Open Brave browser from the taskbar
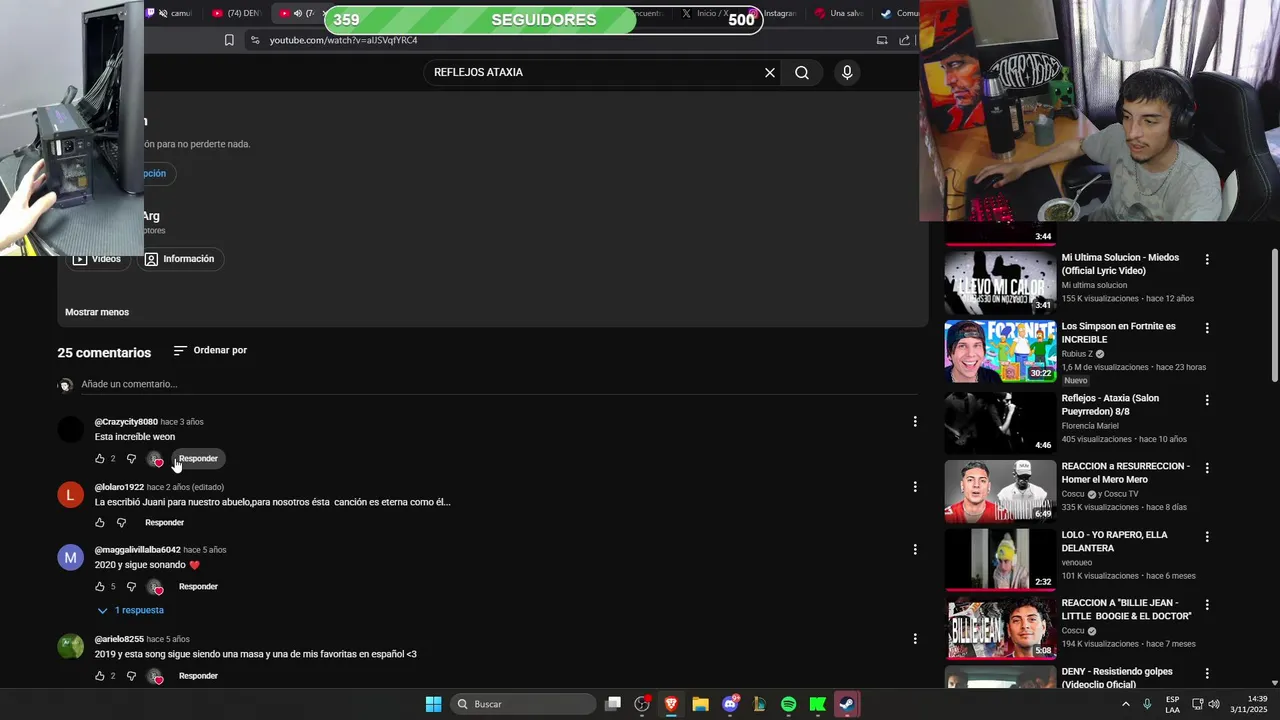This screenshot has width=1280, height=720. pos(671,704)
